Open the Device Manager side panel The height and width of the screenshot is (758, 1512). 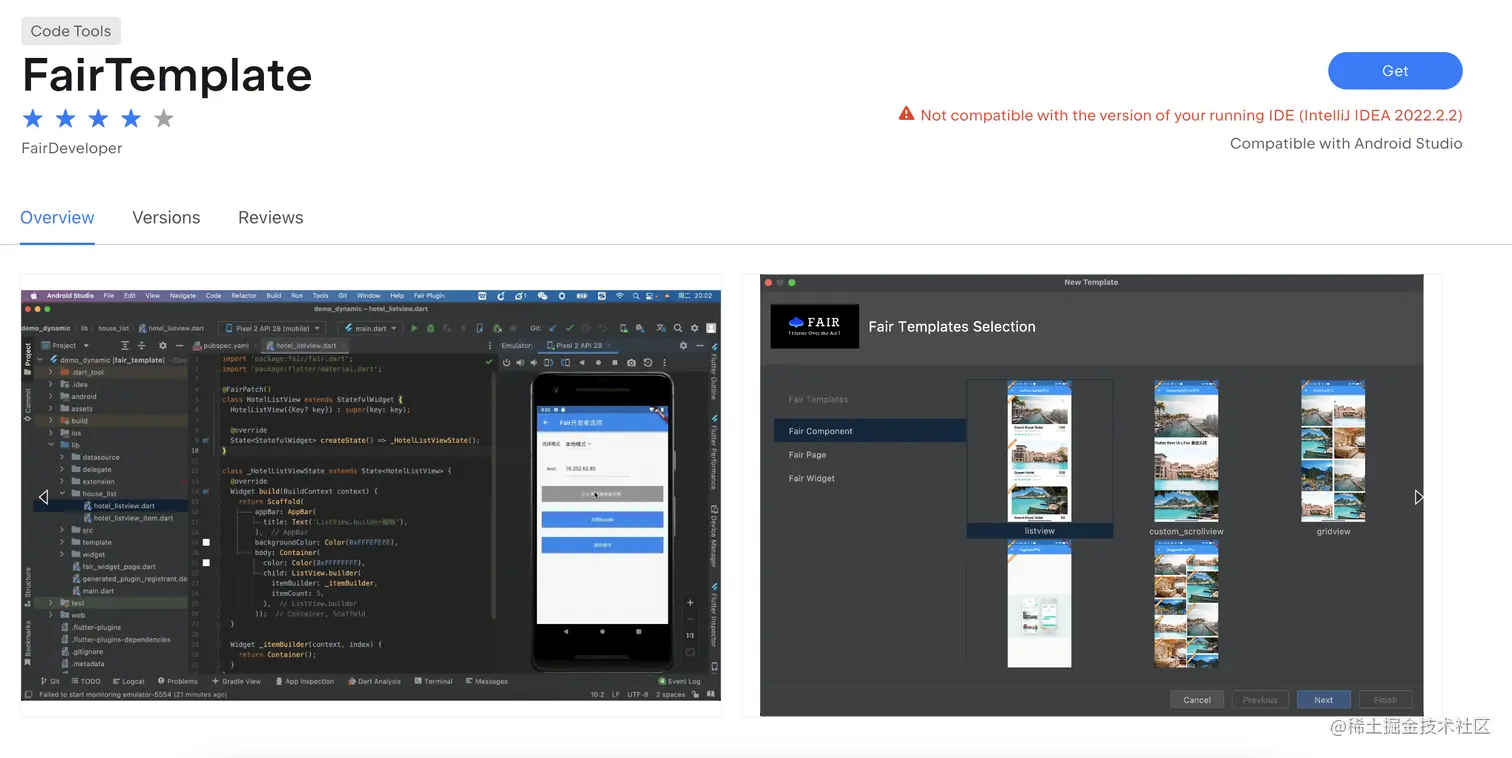713,538
